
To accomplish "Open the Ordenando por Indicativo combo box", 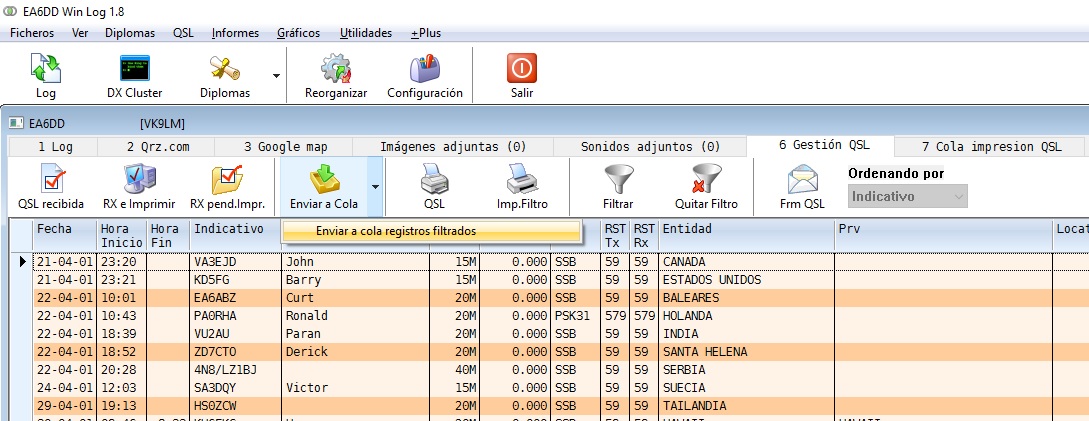I will (908, 197).
